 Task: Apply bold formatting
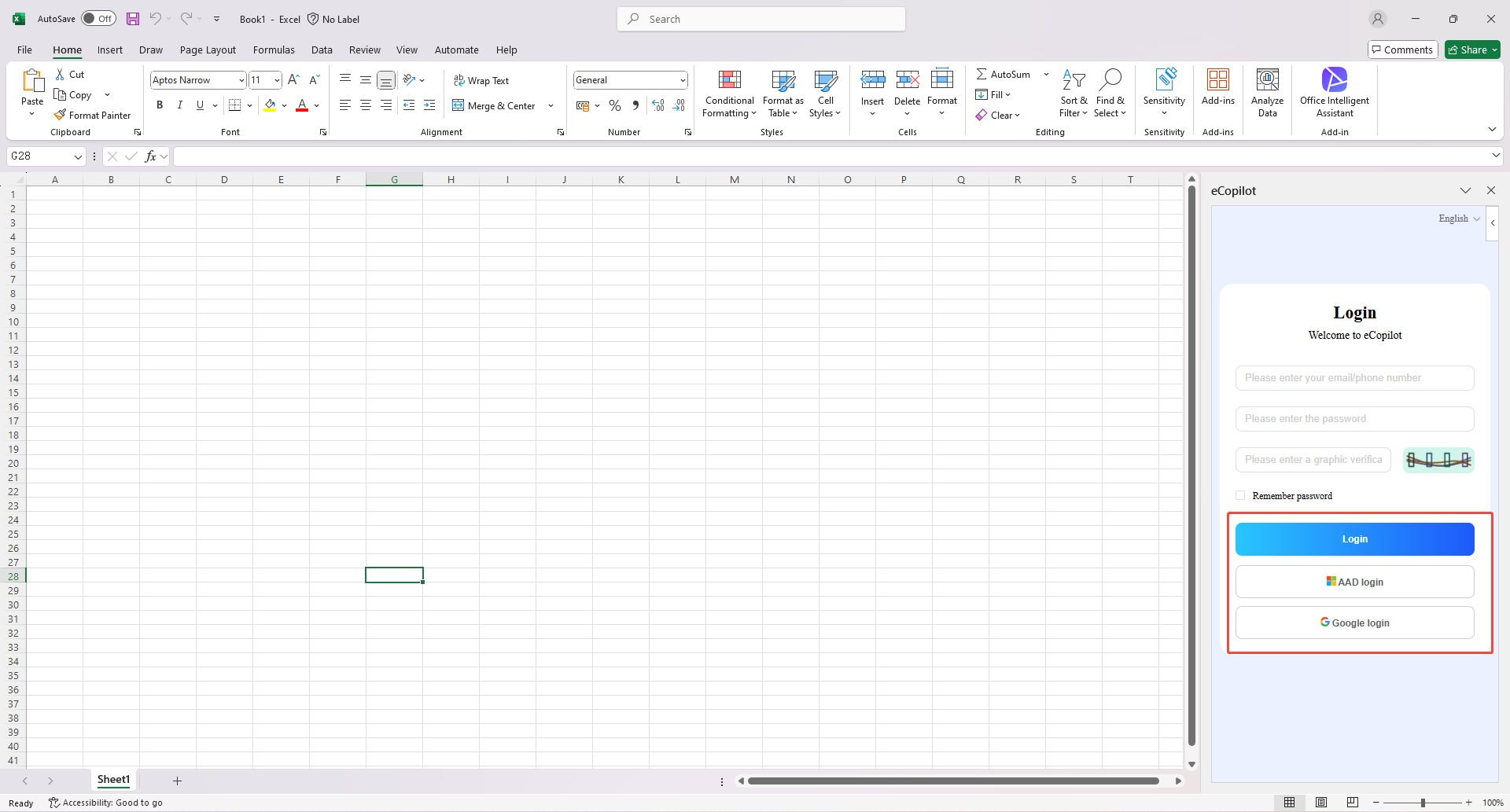[160, 105]
